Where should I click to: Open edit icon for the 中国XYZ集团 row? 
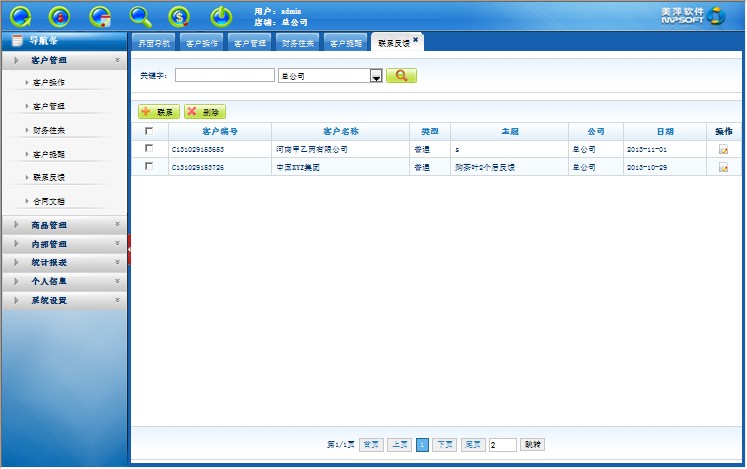723,168
